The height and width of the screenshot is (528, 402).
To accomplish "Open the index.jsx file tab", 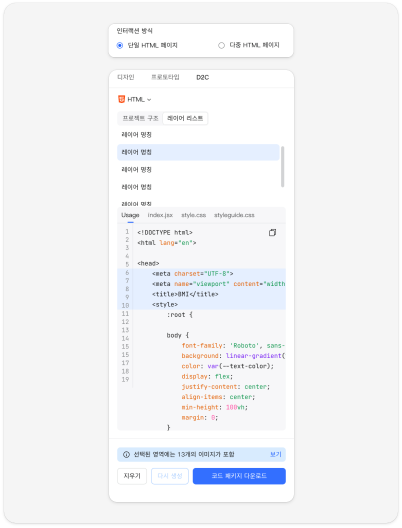I will point(160,215).
